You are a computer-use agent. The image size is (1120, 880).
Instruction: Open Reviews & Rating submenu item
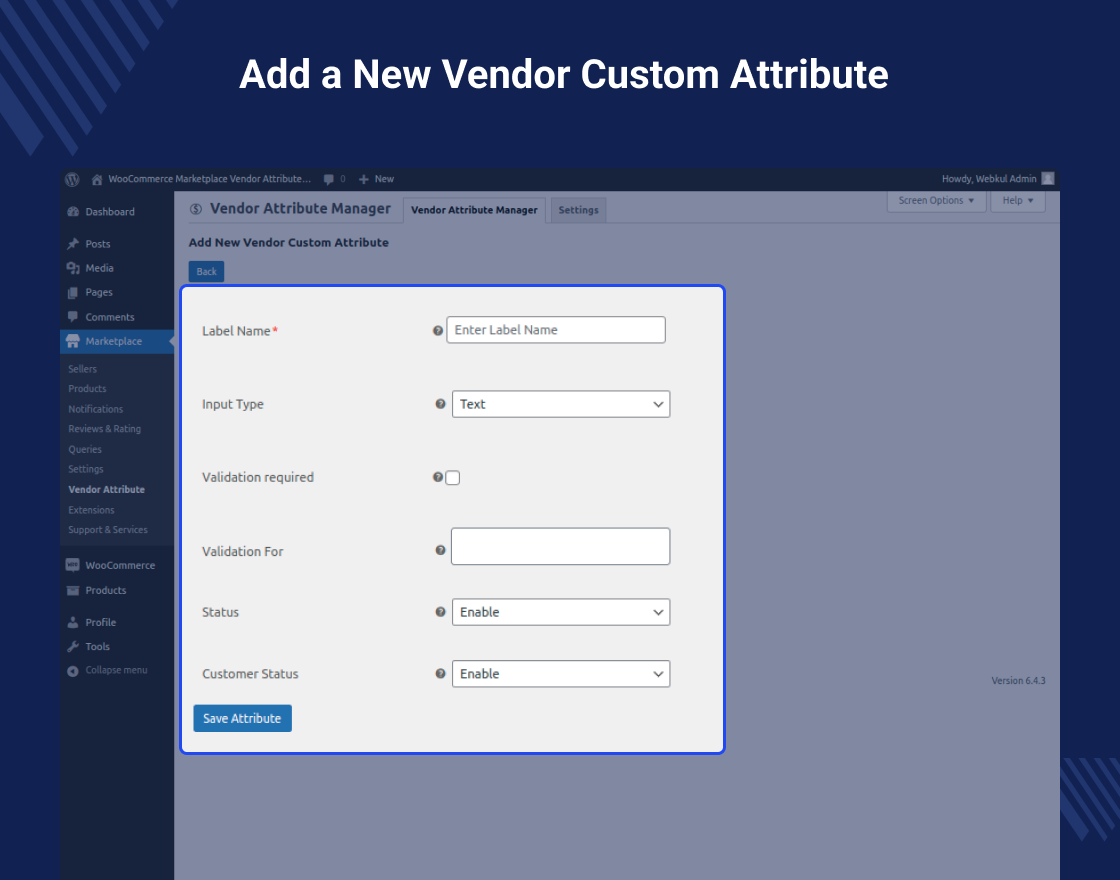[104, 429]
